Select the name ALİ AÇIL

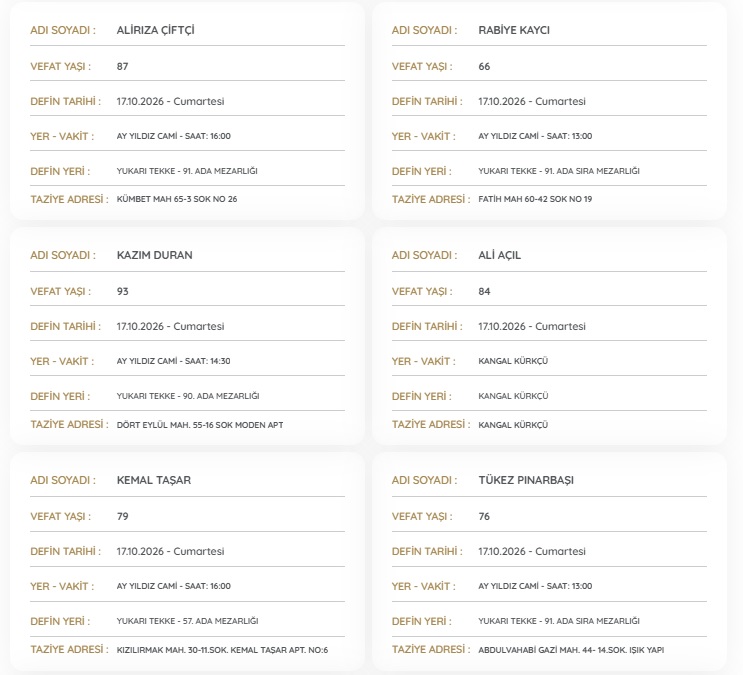(499, 255)
